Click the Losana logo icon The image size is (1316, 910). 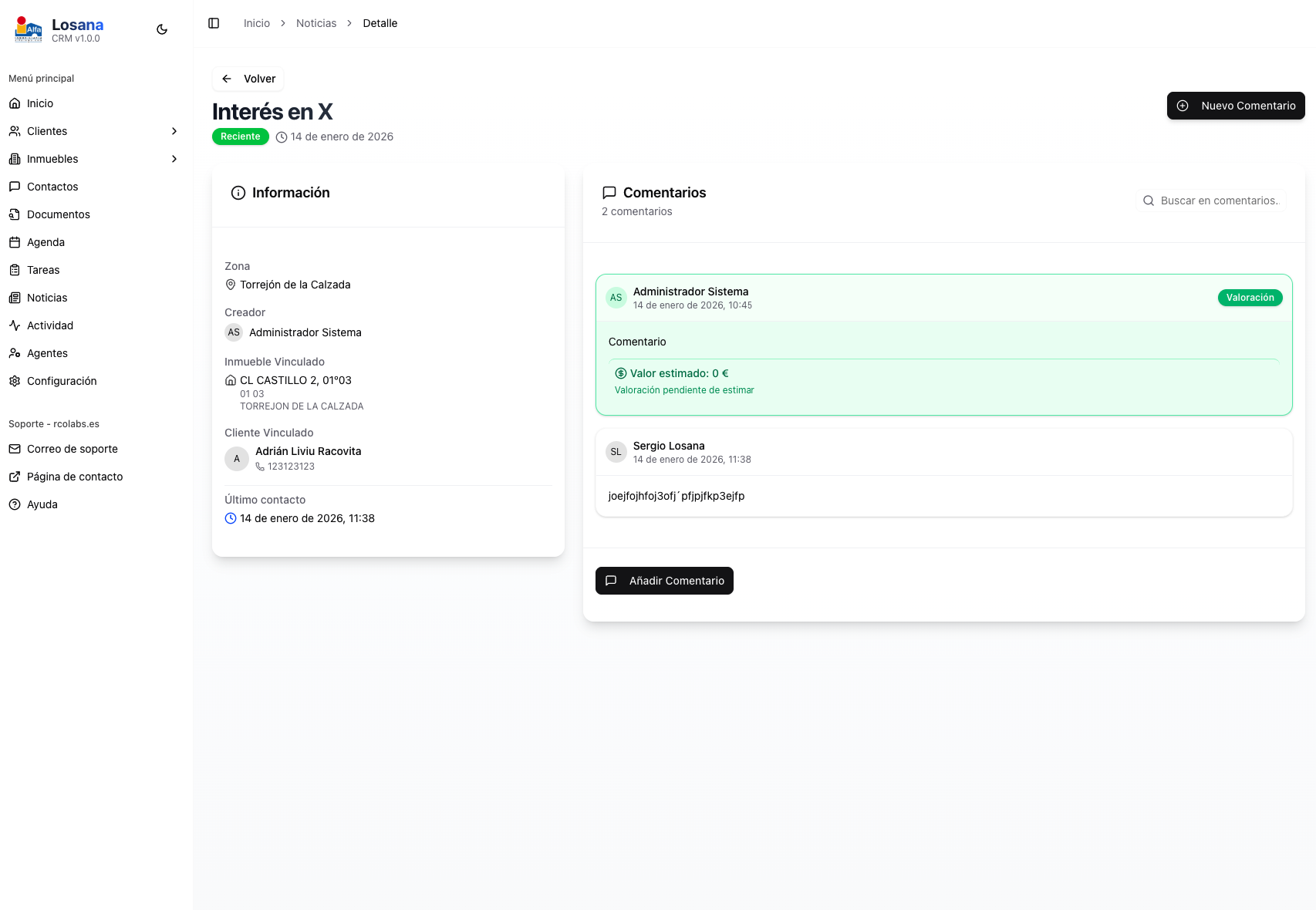point(29,29)
